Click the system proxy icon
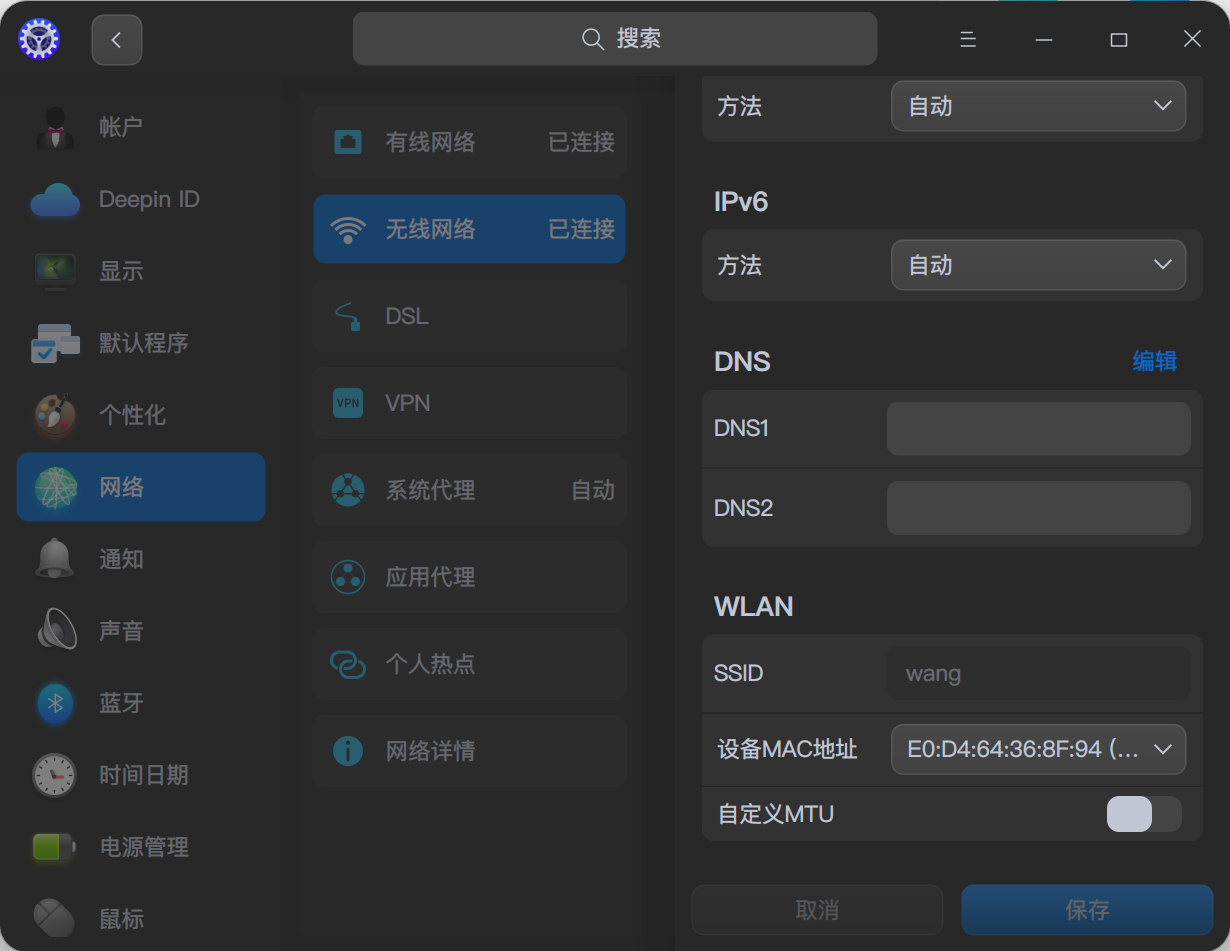The width and height of the screenshot is (1230, 951). [x=348, y=490]
